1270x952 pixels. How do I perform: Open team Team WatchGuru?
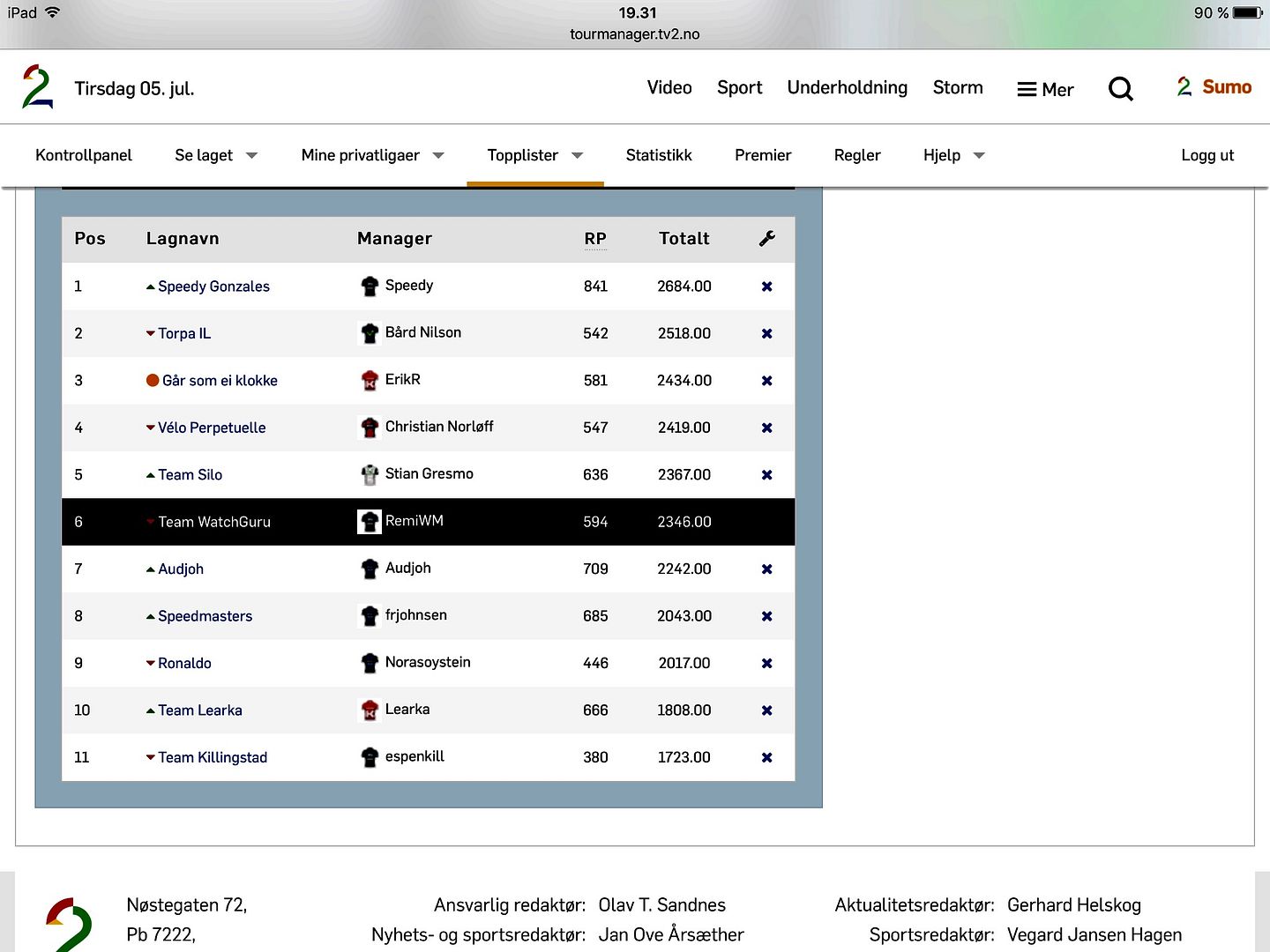click(x=214, y=522)
